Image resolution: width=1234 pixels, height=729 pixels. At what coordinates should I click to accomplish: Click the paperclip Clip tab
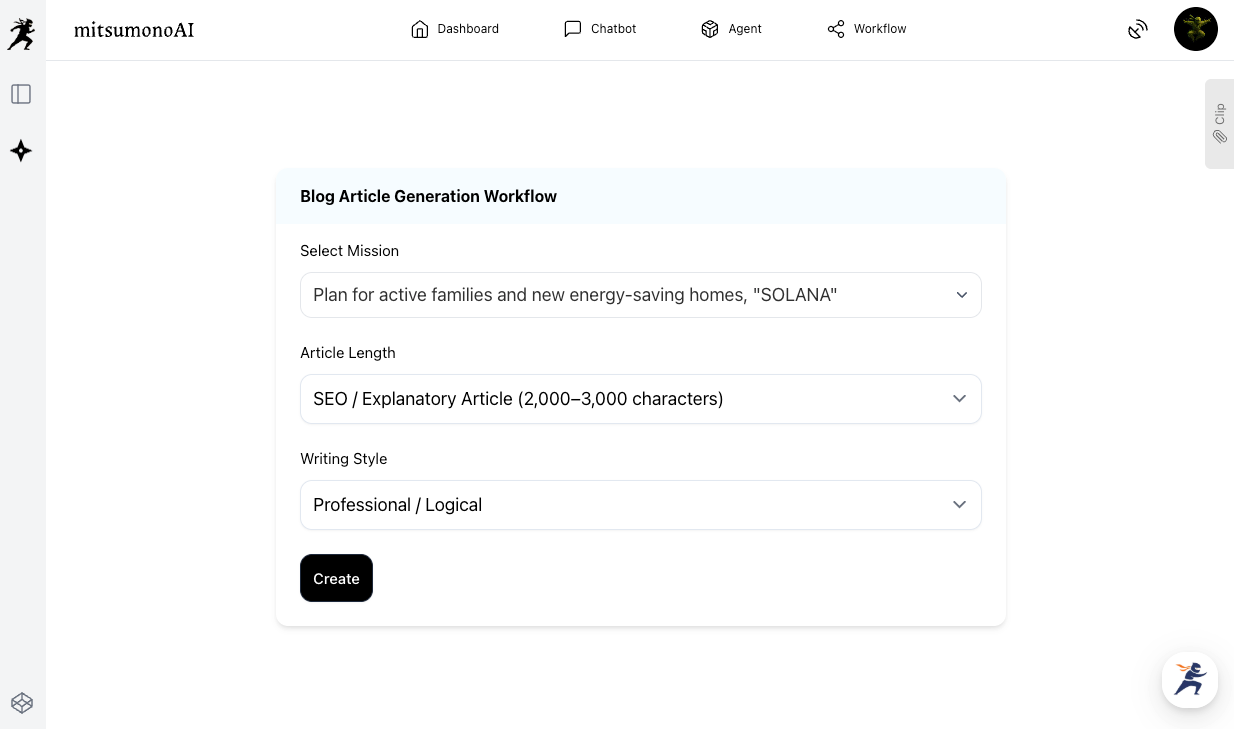(x=1219, y=124)
